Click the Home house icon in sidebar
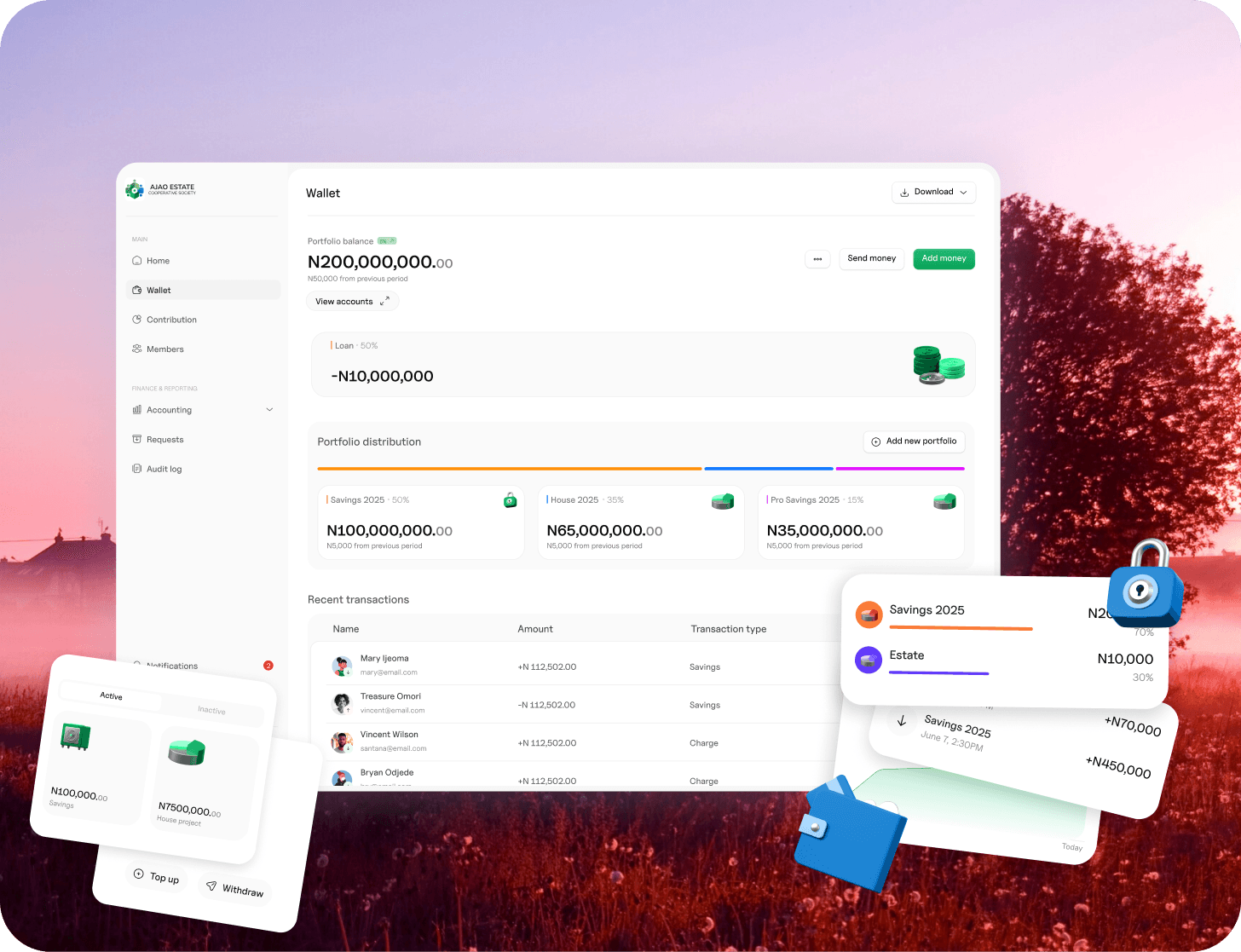The height and width of the screenshot is (952, 1241). click(136, 261)
